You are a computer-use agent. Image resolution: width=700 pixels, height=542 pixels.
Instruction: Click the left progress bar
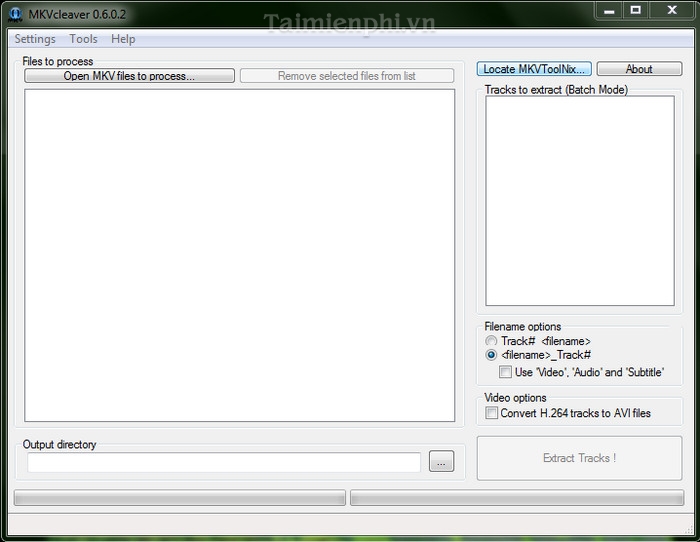pos(180,498)
